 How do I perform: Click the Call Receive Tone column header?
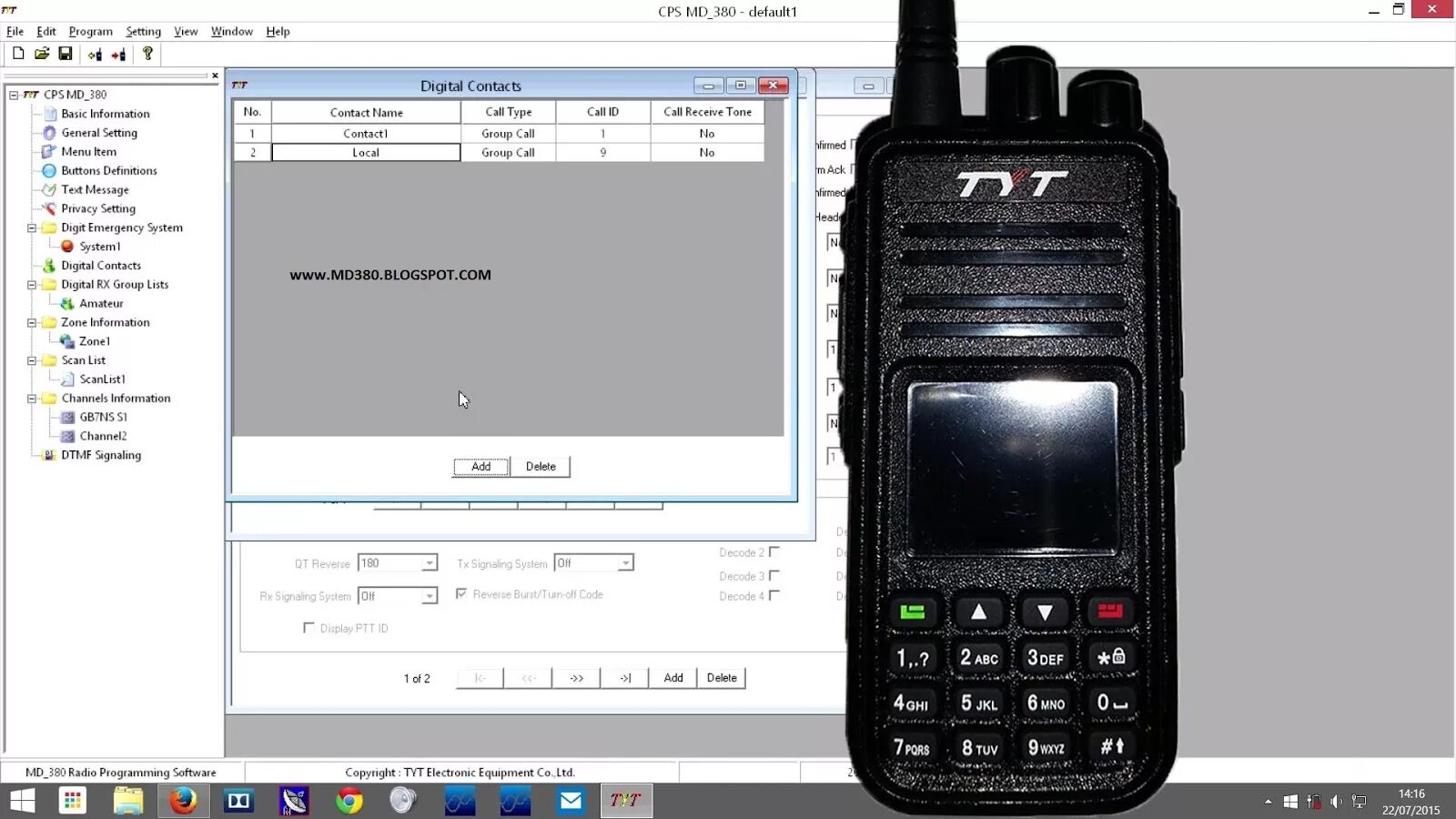pyautogui.click(x=707, y=112)
